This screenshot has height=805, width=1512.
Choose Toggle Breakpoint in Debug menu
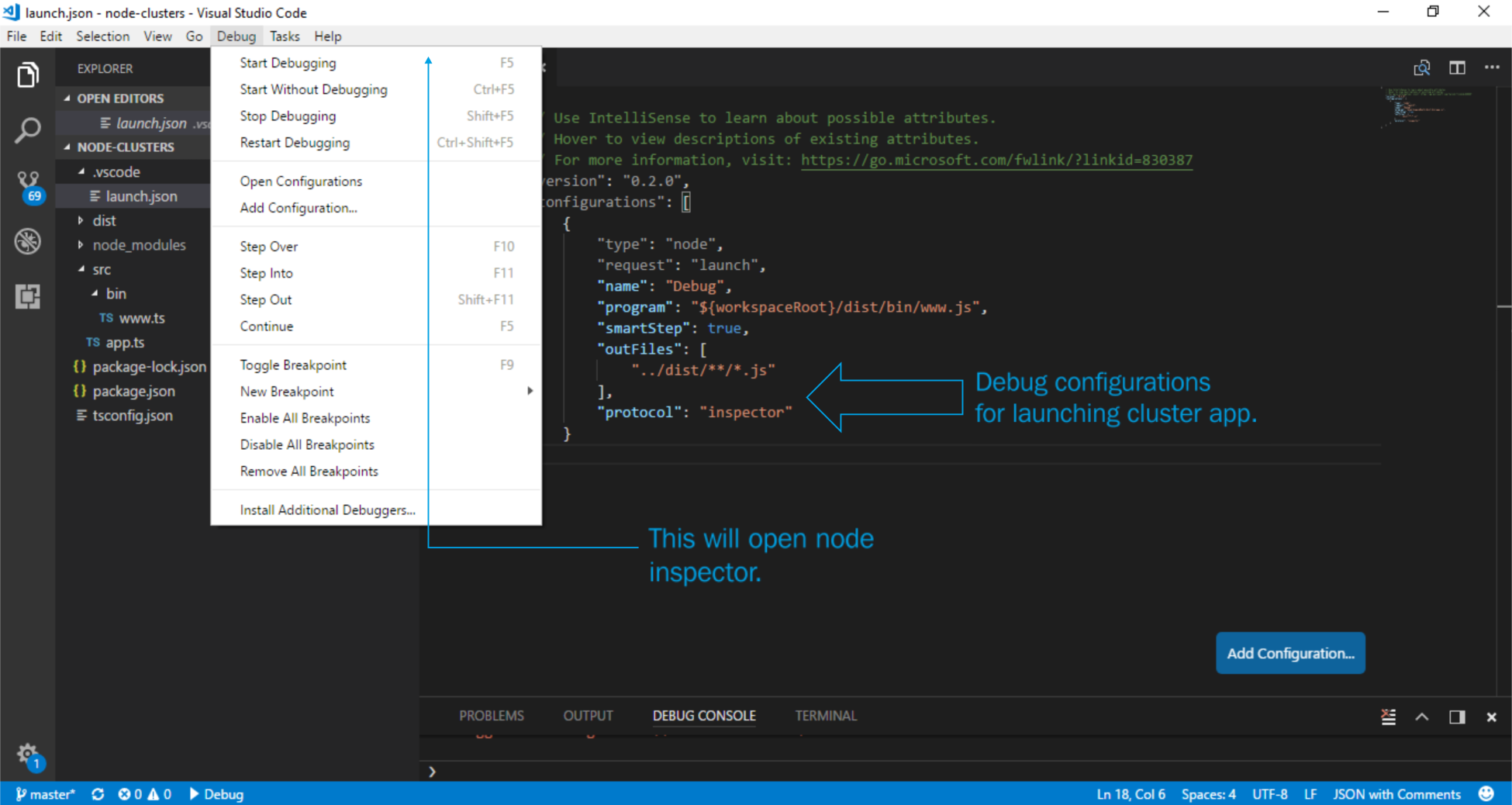point(293,365)
